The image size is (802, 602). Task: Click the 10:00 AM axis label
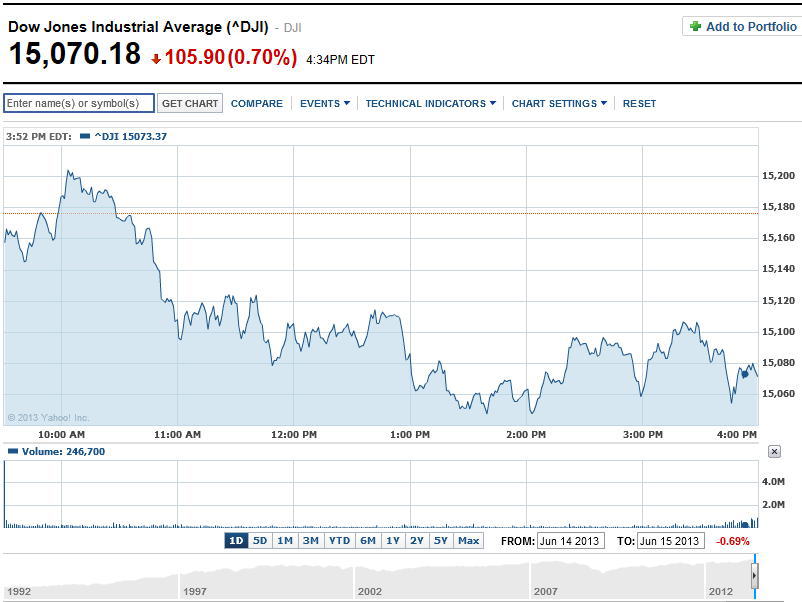coord(61,435)
